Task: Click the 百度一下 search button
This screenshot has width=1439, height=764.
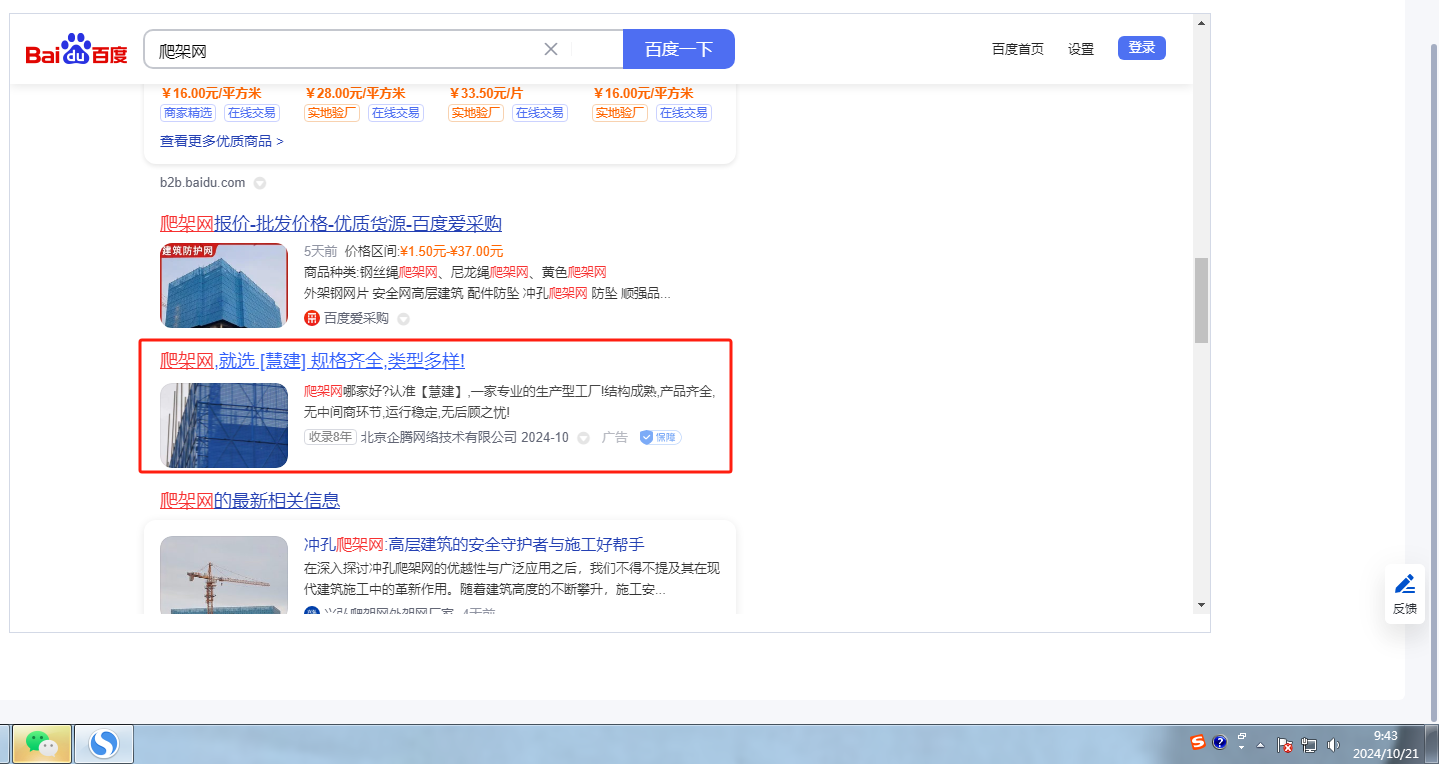Action: coord(678,49)
